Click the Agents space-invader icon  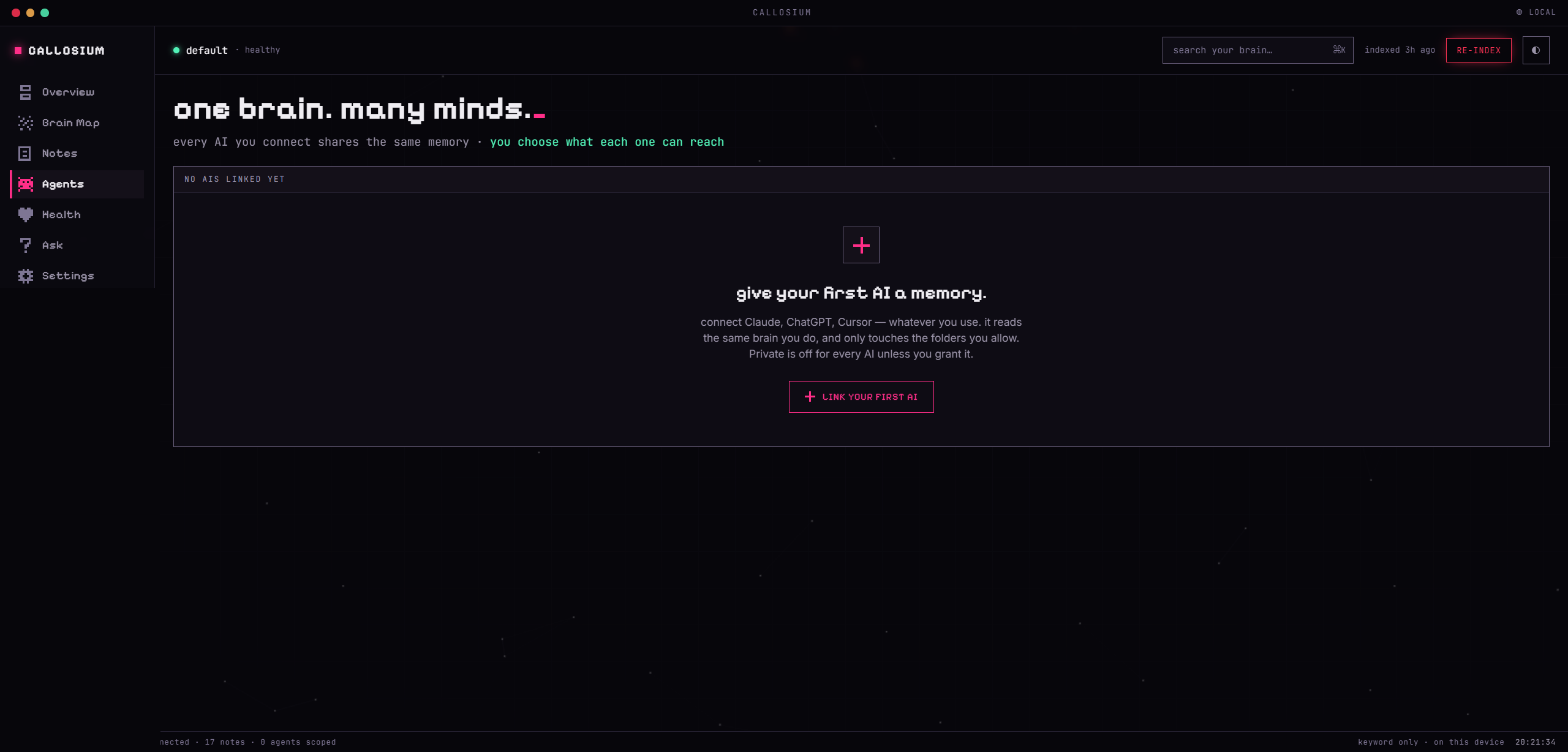[25, 184]
